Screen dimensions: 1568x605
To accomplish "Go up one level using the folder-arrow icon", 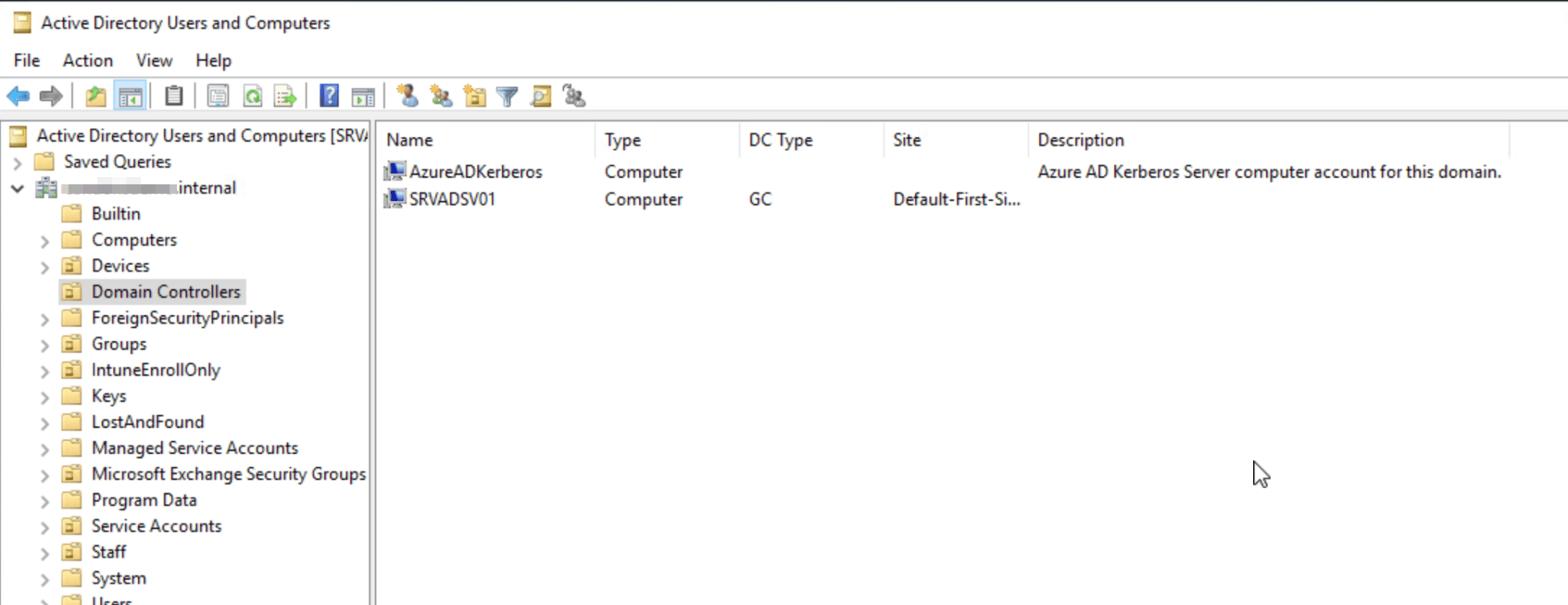I will (96, 97).
